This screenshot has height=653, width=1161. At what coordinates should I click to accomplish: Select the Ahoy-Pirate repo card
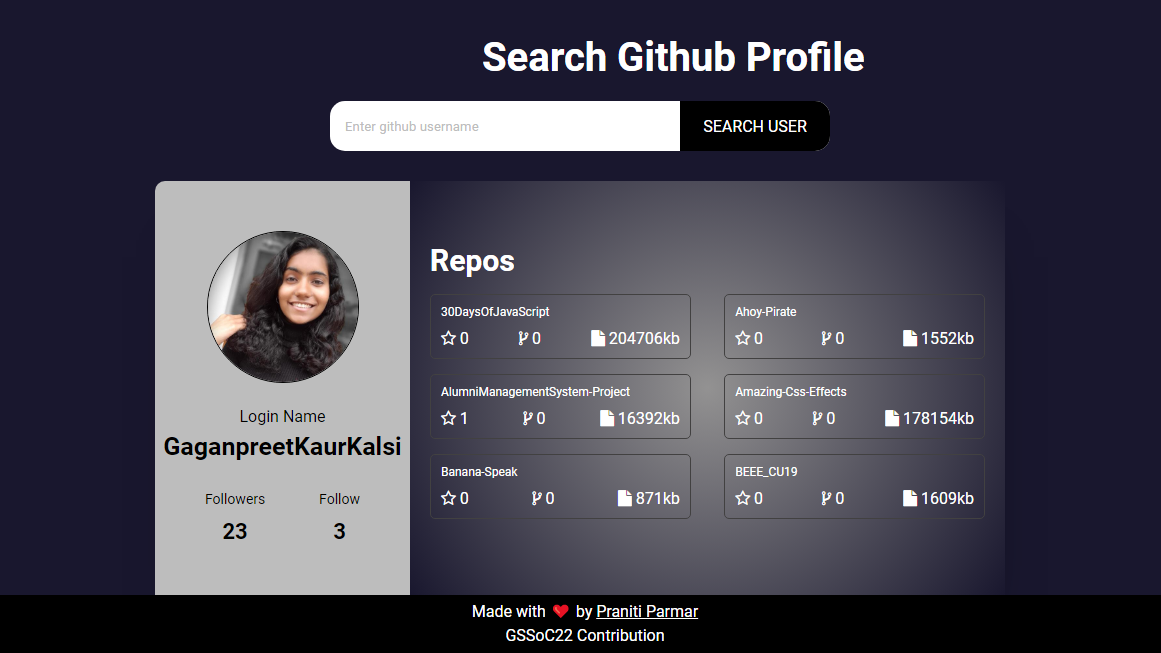click(854, 326)
